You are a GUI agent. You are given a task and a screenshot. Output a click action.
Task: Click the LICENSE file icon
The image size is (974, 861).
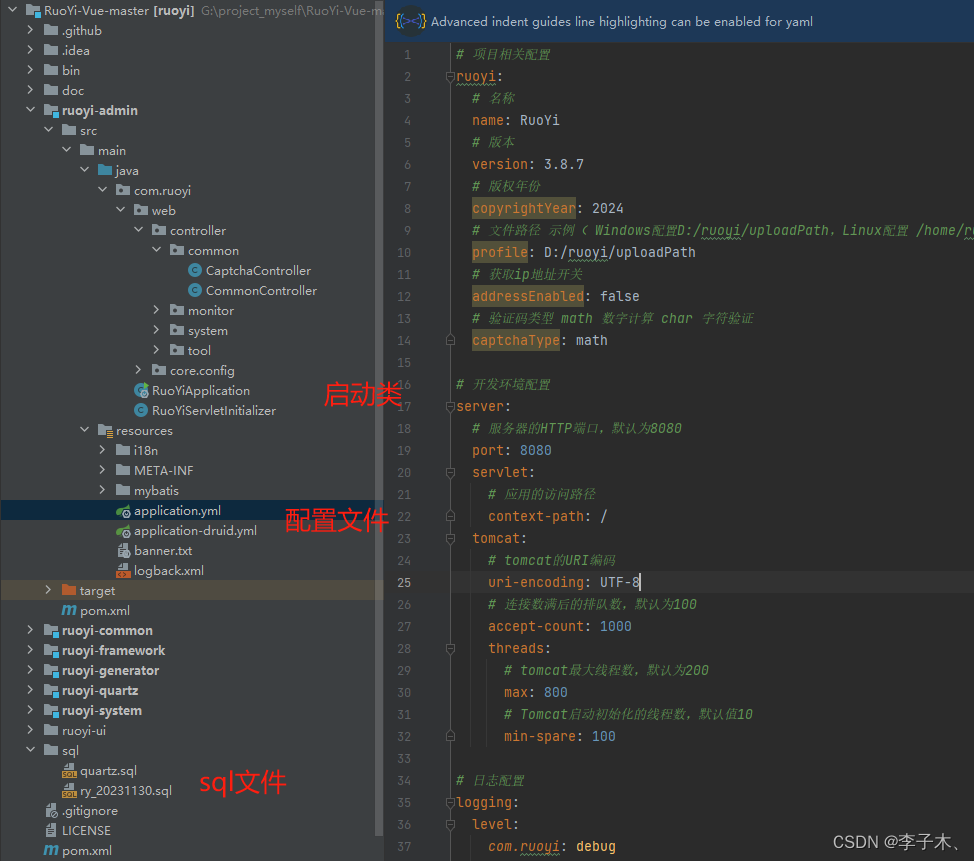pyautogui.click(x=51, y=830)
